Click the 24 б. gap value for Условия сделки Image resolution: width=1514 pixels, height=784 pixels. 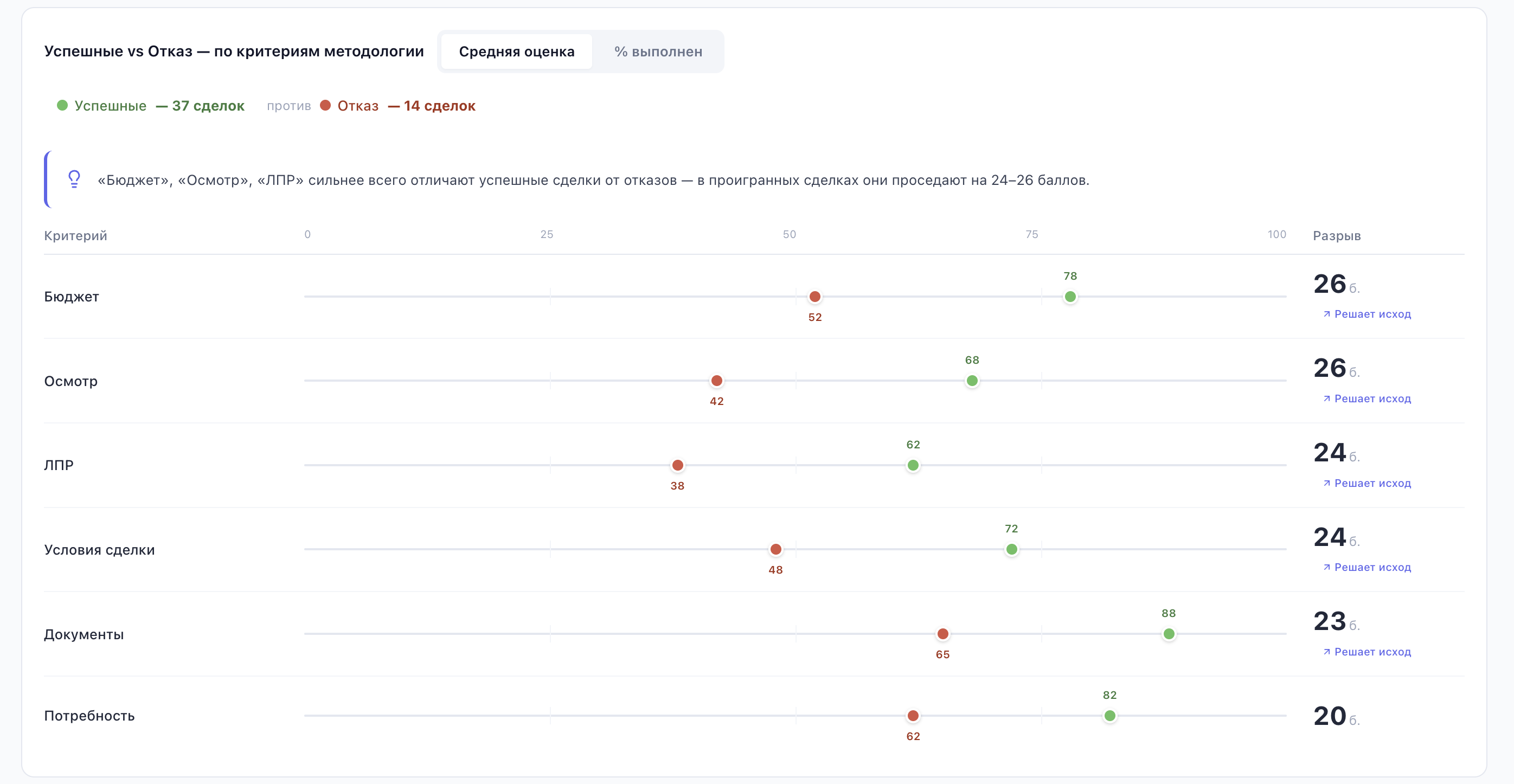(1337, 538)
